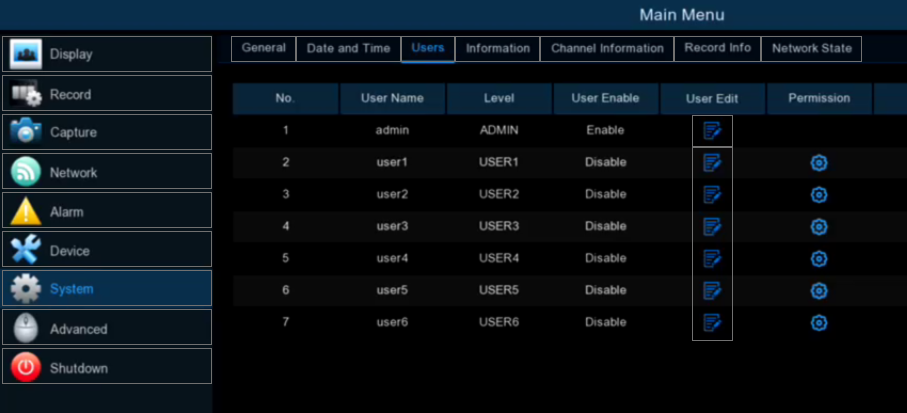This screenshot has width=907, height=413.
Task: Open permission settings gear for user5
Action: click(x=819, y=291)
